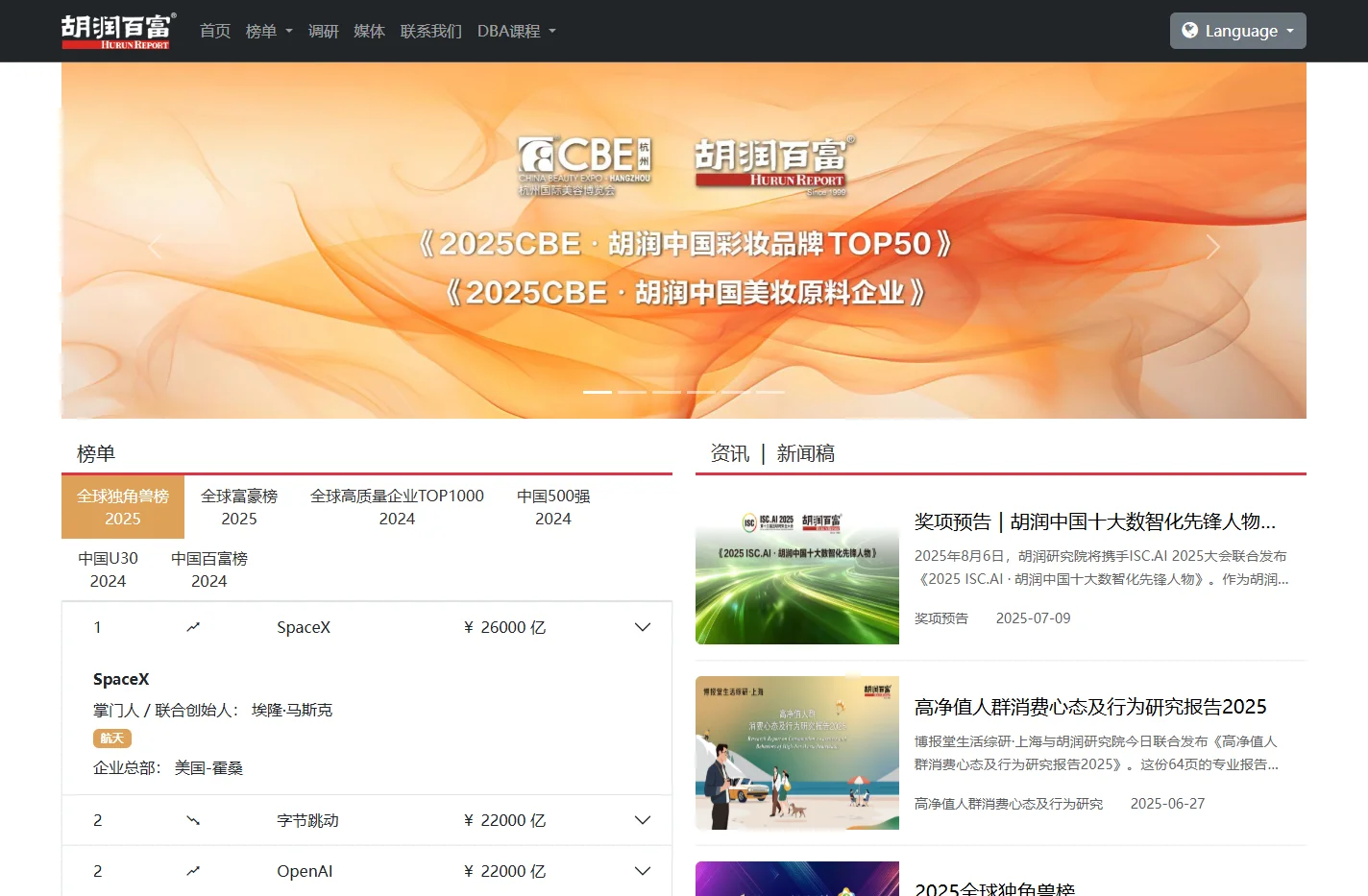This screenshot has width=1368, height=896.
Task: Click the bold SpaceX heading in details
Action: 121,679
